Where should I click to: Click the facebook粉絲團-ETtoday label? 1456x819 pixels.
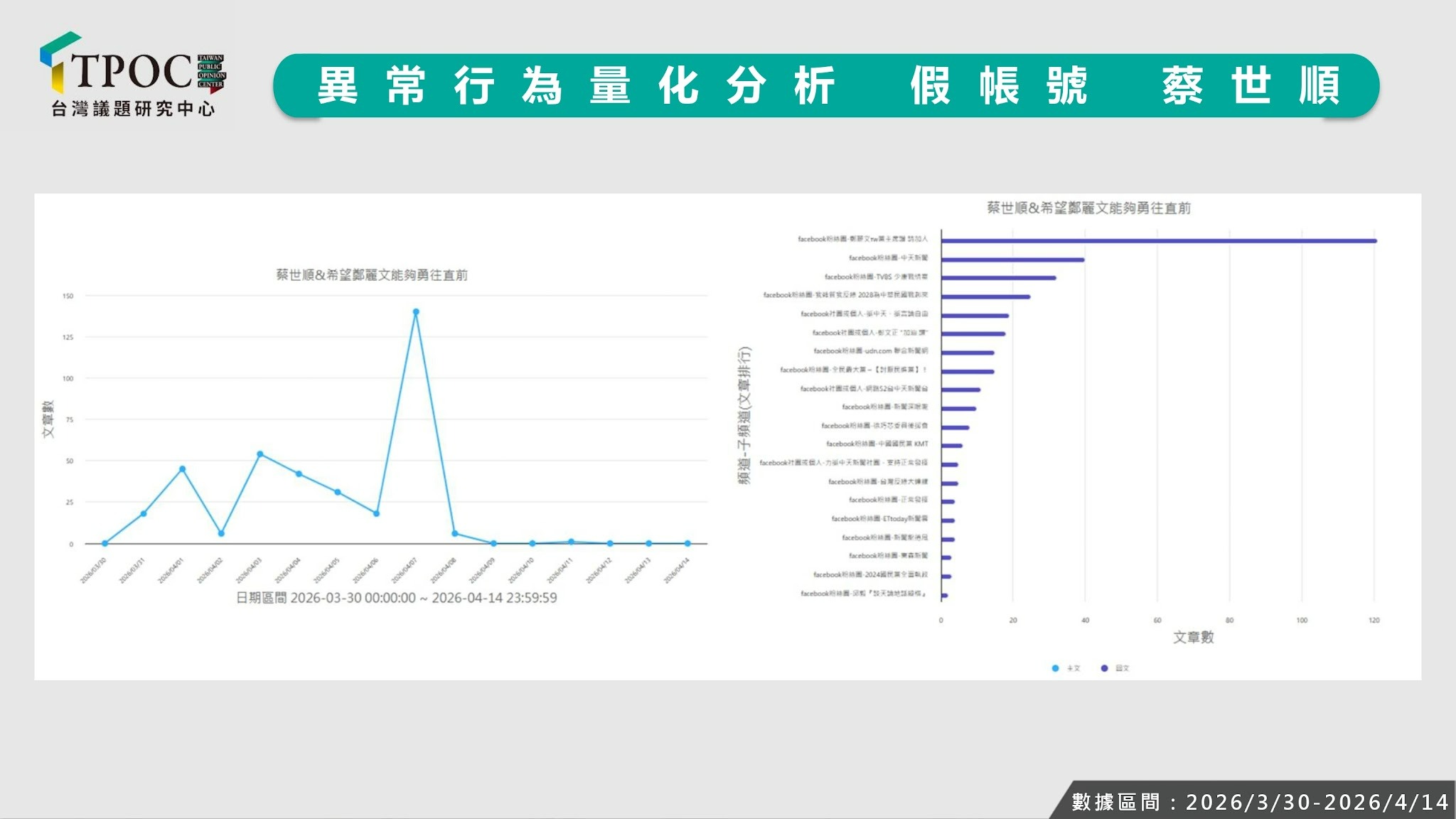point(879,519)
